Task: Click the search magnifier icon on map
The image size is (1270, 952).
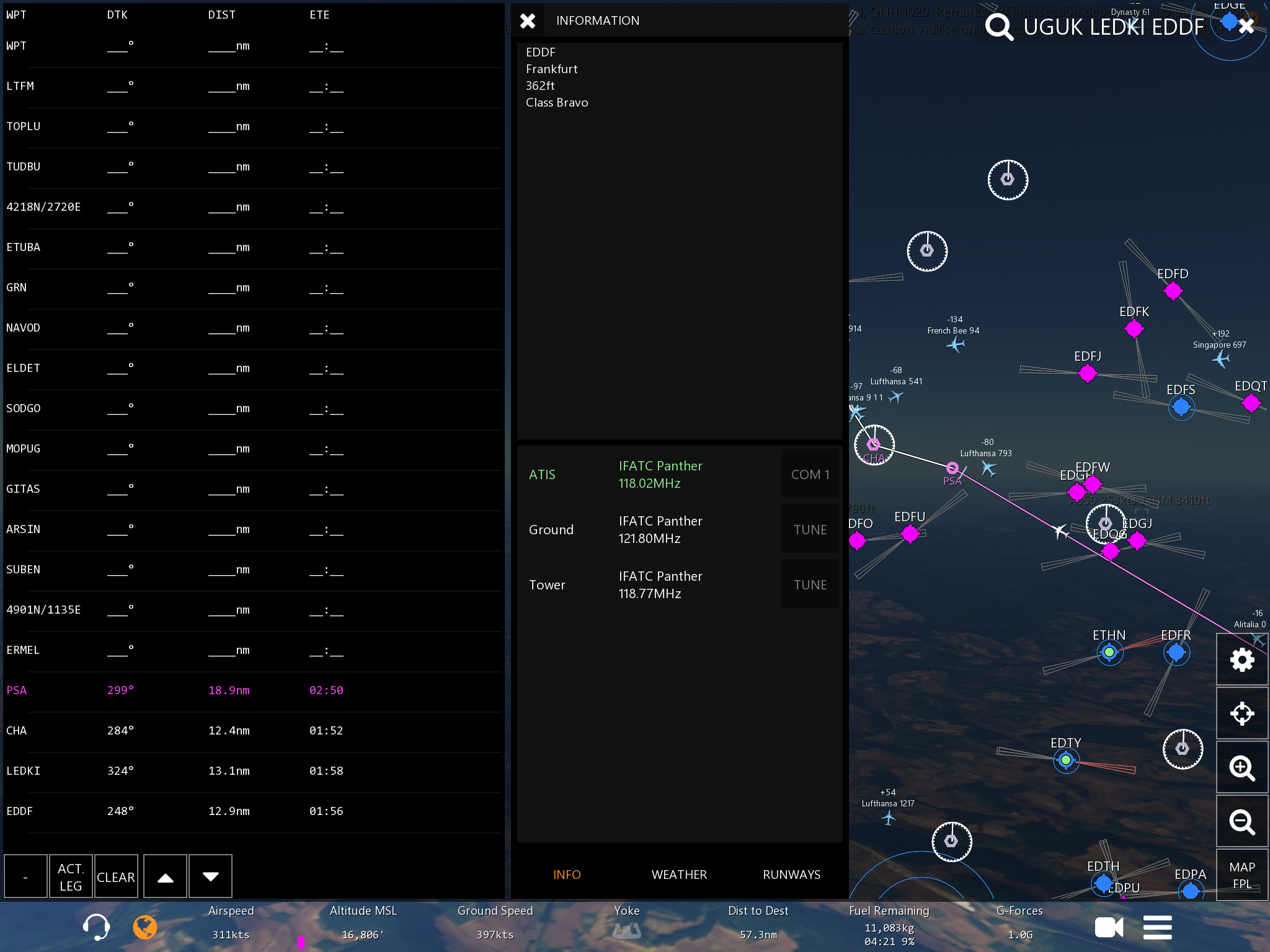Action: point(999,27)
